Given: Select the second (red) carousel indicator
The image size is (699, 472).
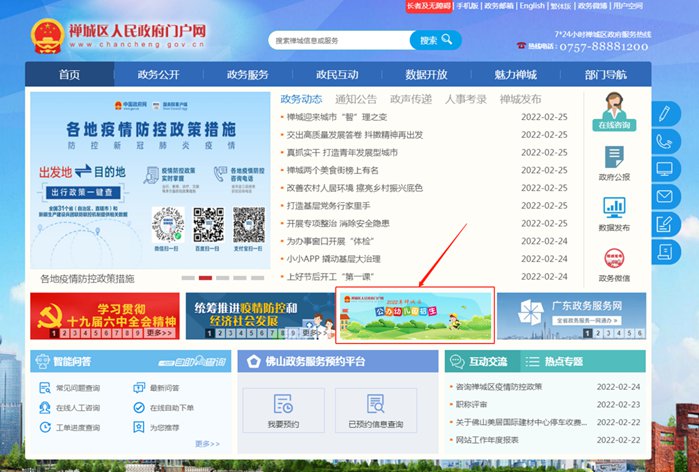Looking at the screenshot, I should [x=206, y=278].
